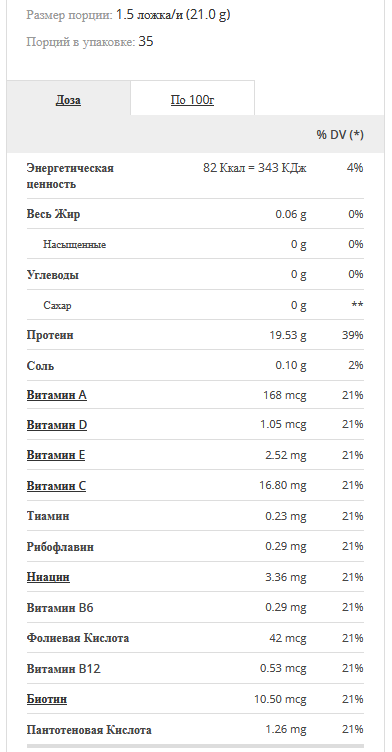Switch to the Доза tab

pos(68,100)
